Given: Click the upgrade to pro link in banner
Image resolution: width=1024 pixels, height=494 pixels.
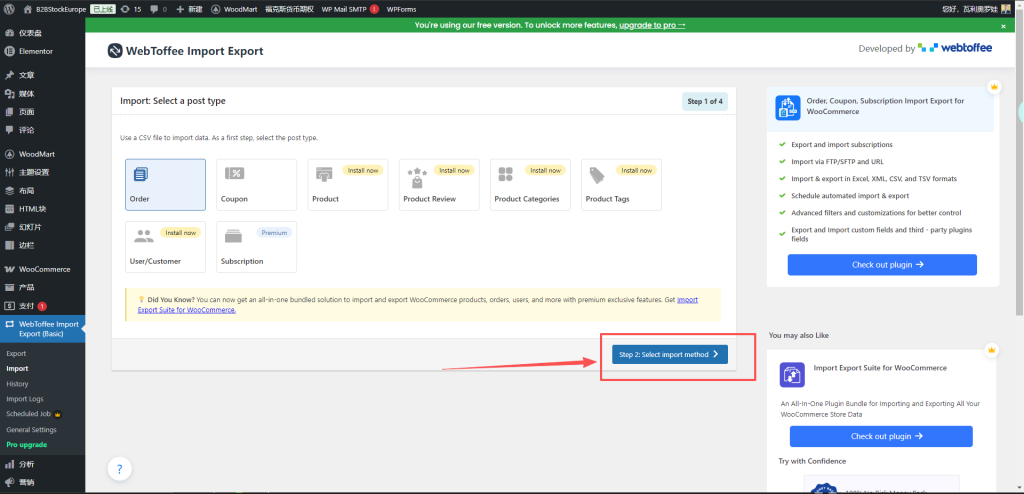Looking at the screenshot, I should coord(652,25).
